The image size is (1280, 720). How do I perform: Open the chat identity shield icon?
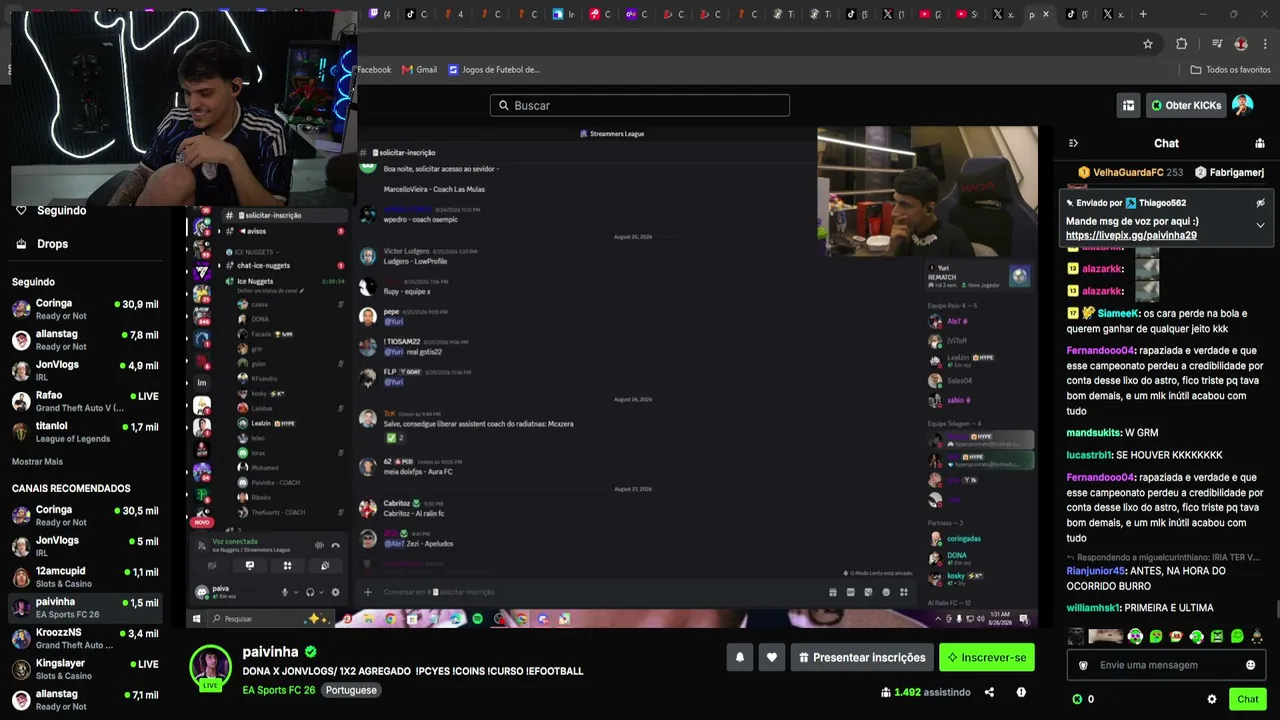coord(1082,666)
